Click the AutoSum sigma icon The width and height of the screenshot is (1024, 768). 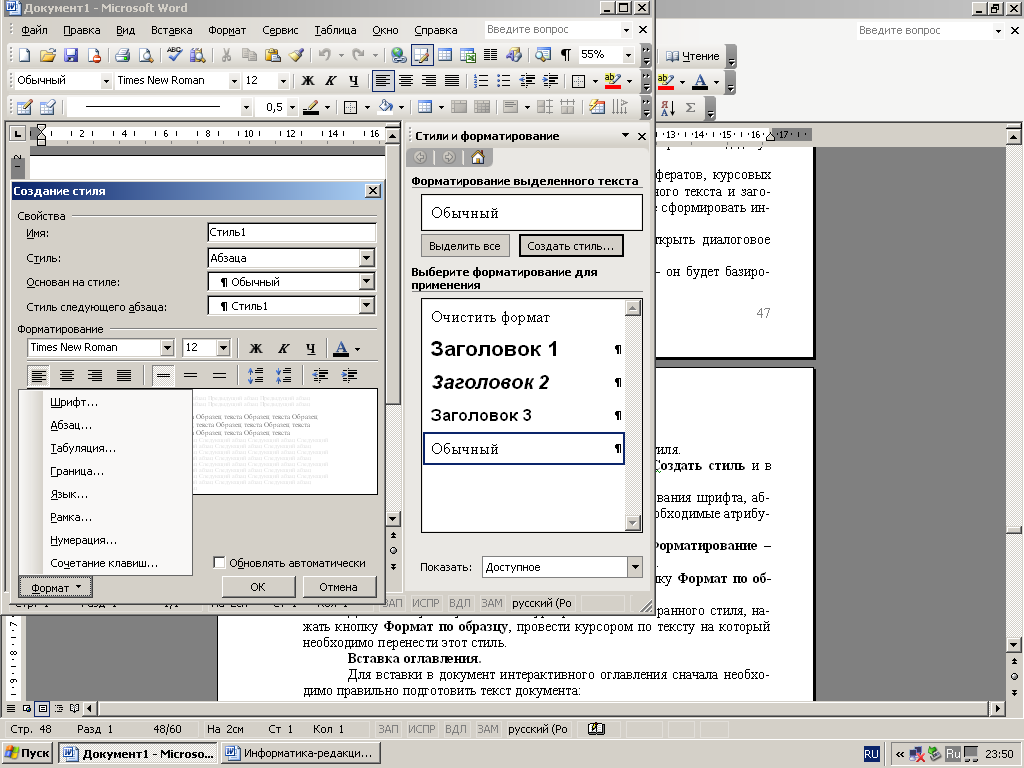[x=690, y=107]
